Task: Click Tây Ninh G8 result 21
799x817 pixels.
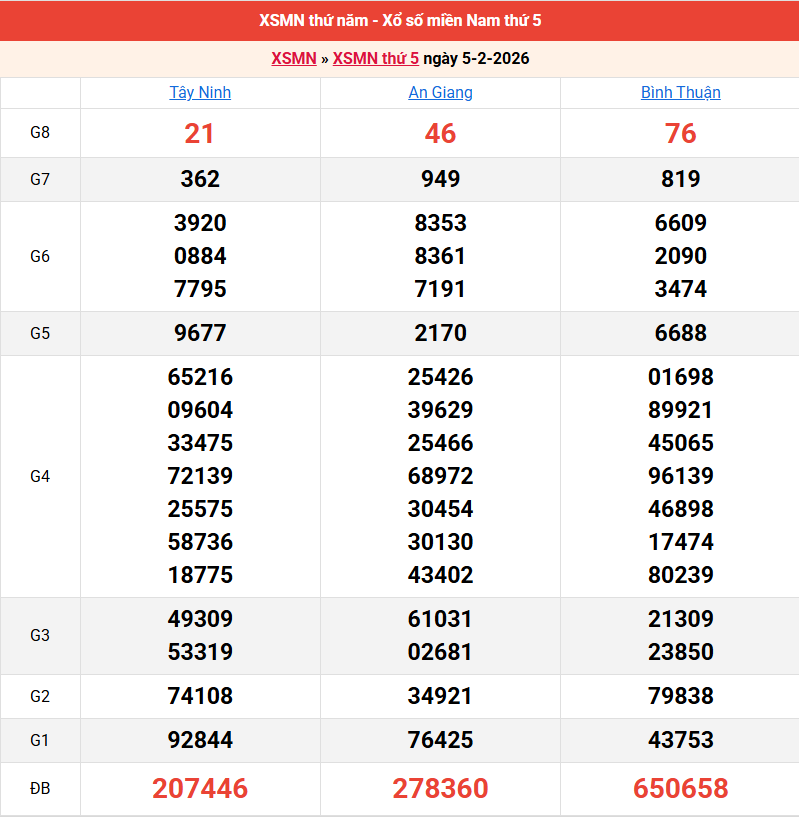Action: coord(200,134)
